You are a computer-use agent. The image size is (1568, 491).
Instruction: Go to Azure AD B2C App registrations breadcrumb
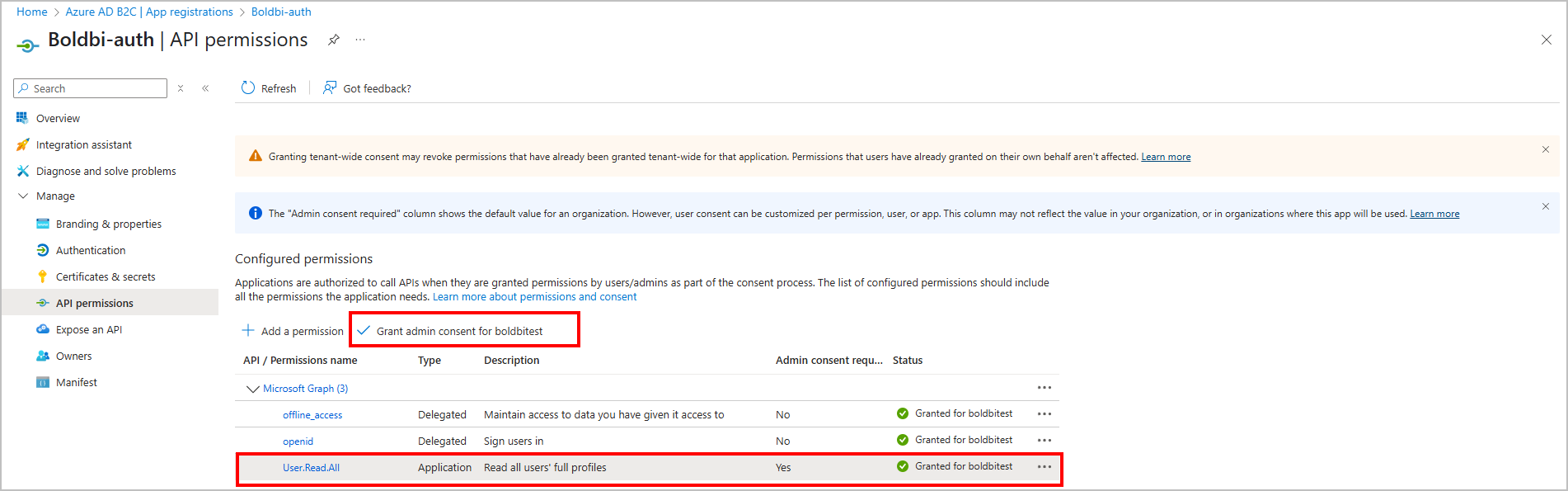tap(149, 12)
